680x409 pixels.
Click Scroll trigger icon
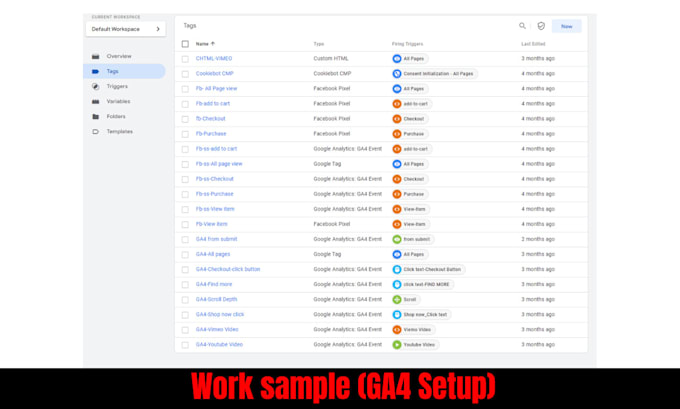(396, 299)
